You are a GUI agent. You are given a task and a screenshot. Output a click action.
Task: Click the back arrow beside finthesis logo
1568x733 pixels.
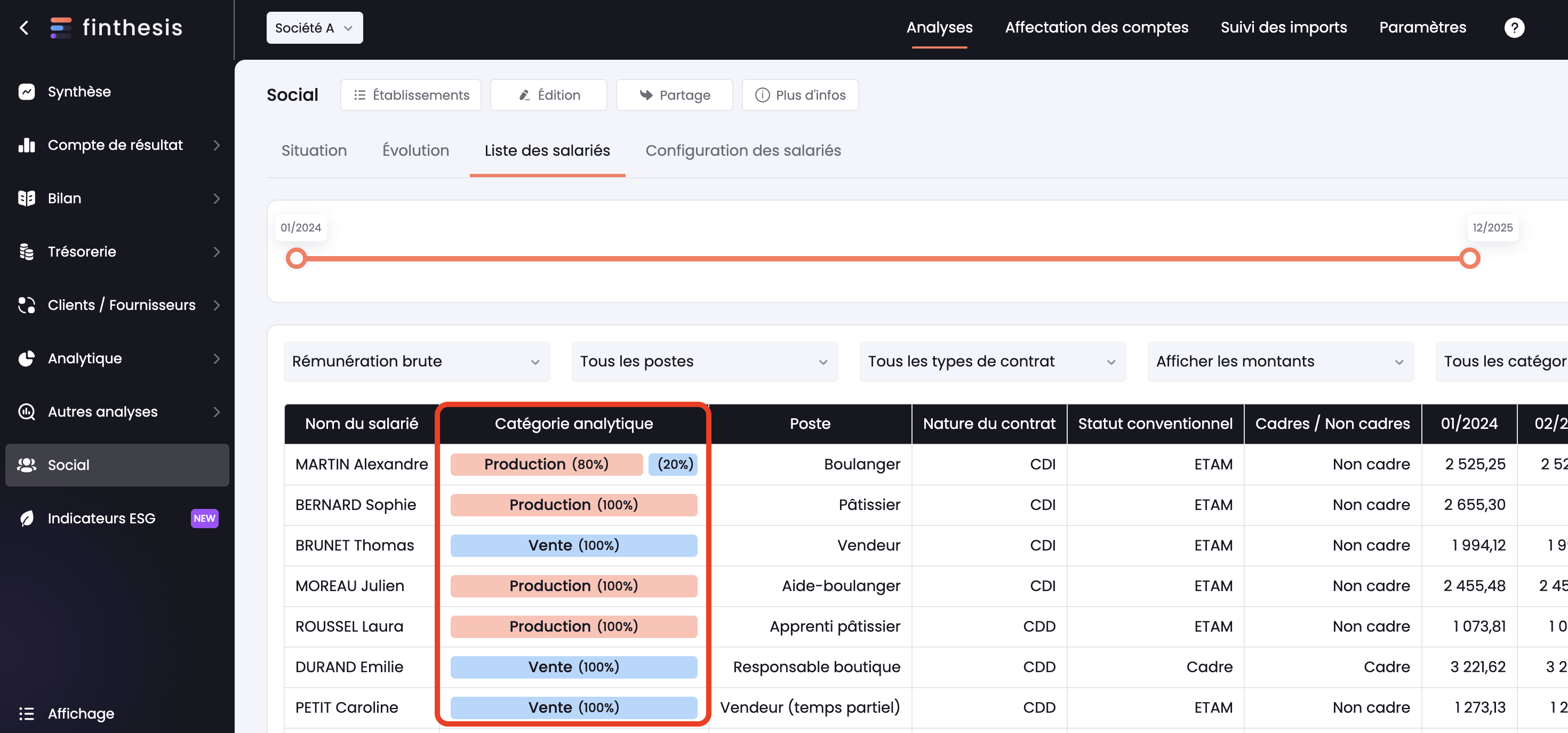[x=25, y=27]
